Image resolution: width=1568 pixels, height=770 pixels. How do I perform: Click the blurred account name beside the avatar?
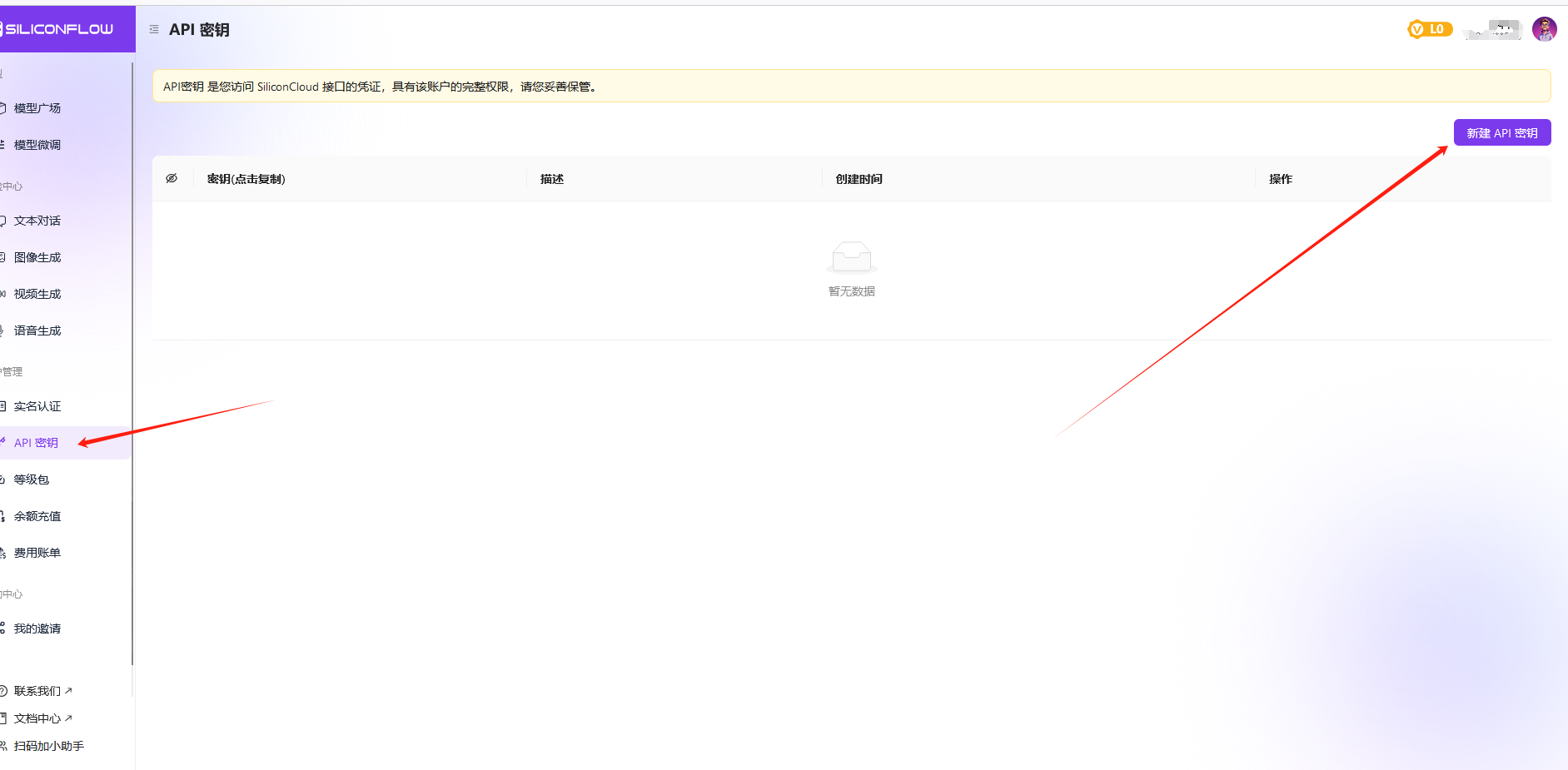click(1495, 30)
